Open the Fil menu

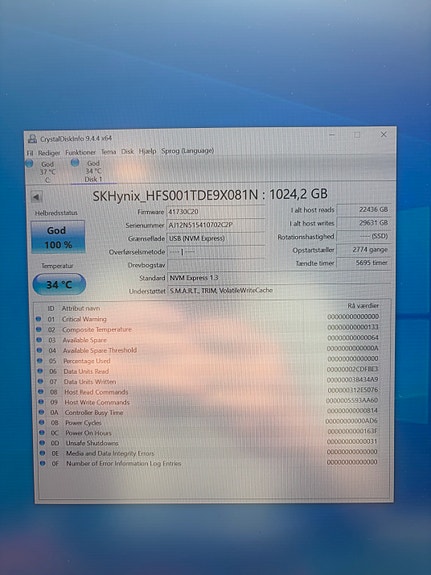pos(30,153)
